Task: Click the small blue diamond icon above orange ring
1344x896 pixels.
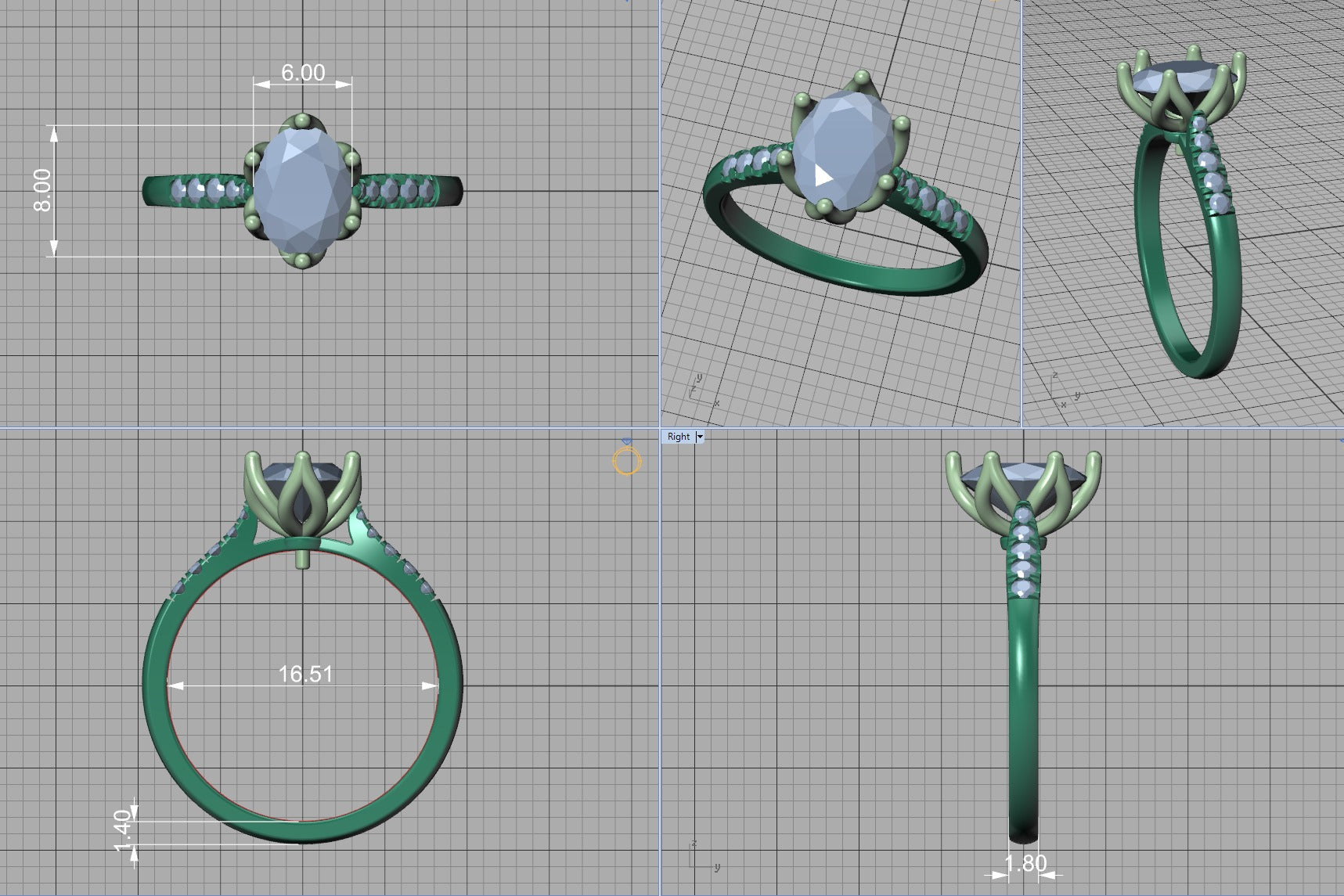Action: pyautogui.click(x=626, y=442)
